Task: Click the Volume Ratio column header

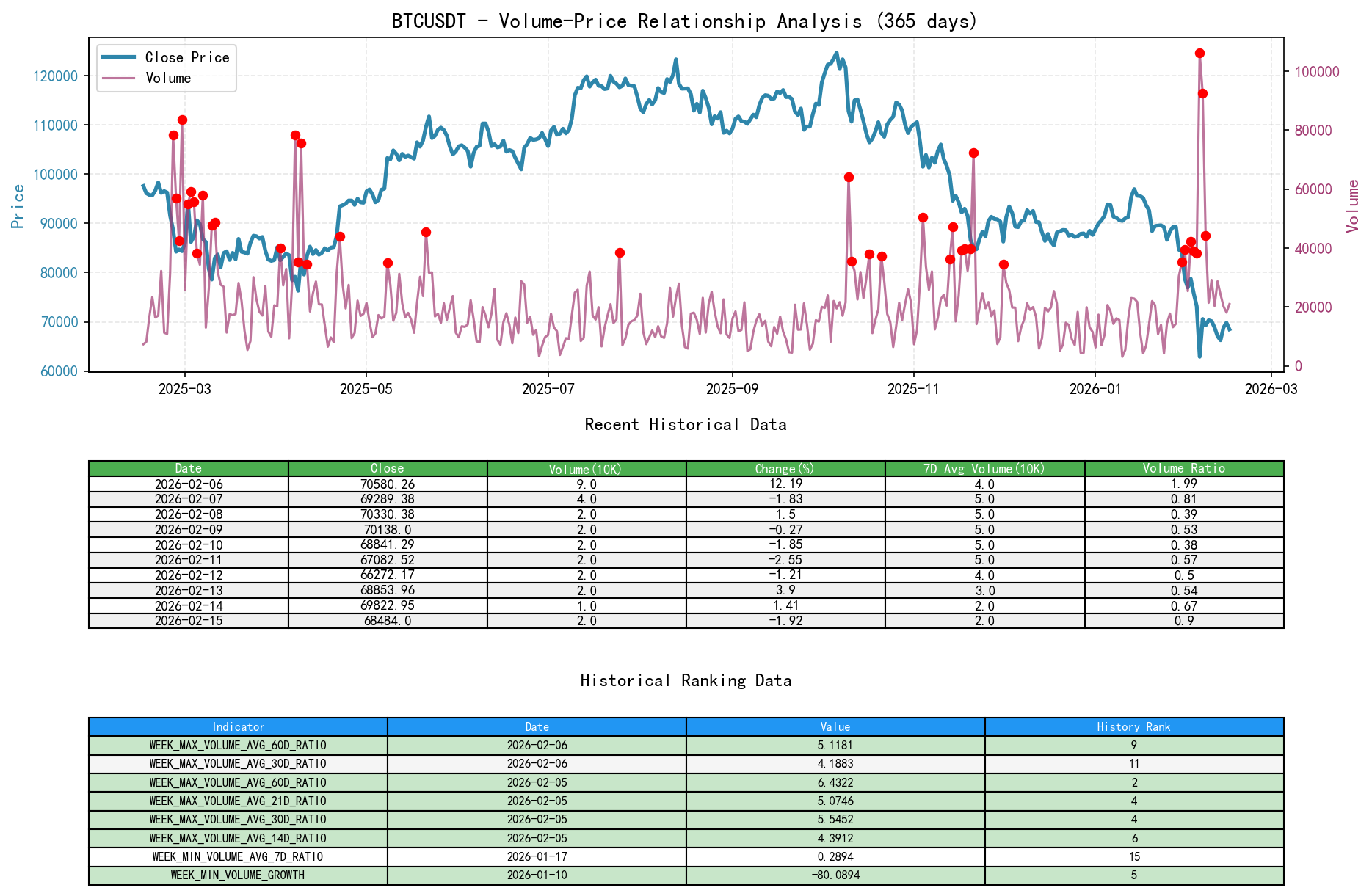Action: (1183, 467)
